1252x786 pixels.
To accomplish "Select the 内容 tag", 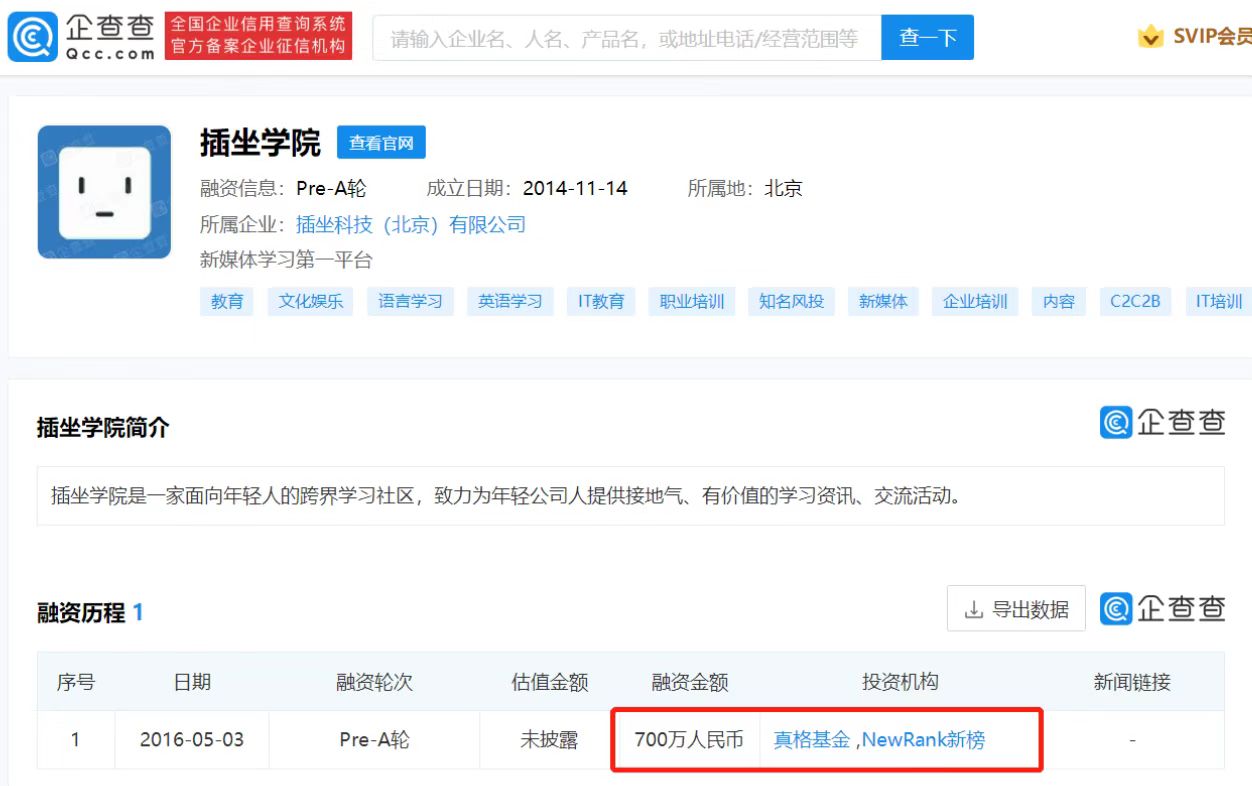I will coord(1059,301).
